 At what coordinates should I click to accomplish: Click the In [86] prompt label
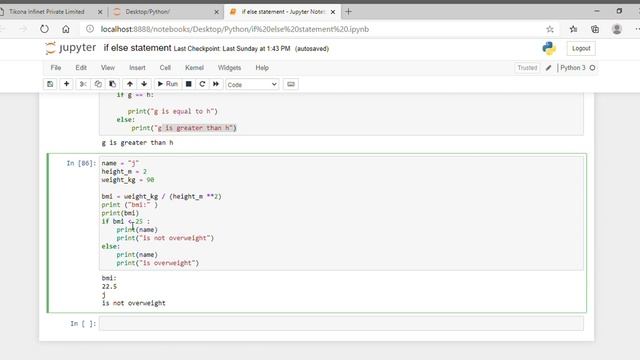81,163
